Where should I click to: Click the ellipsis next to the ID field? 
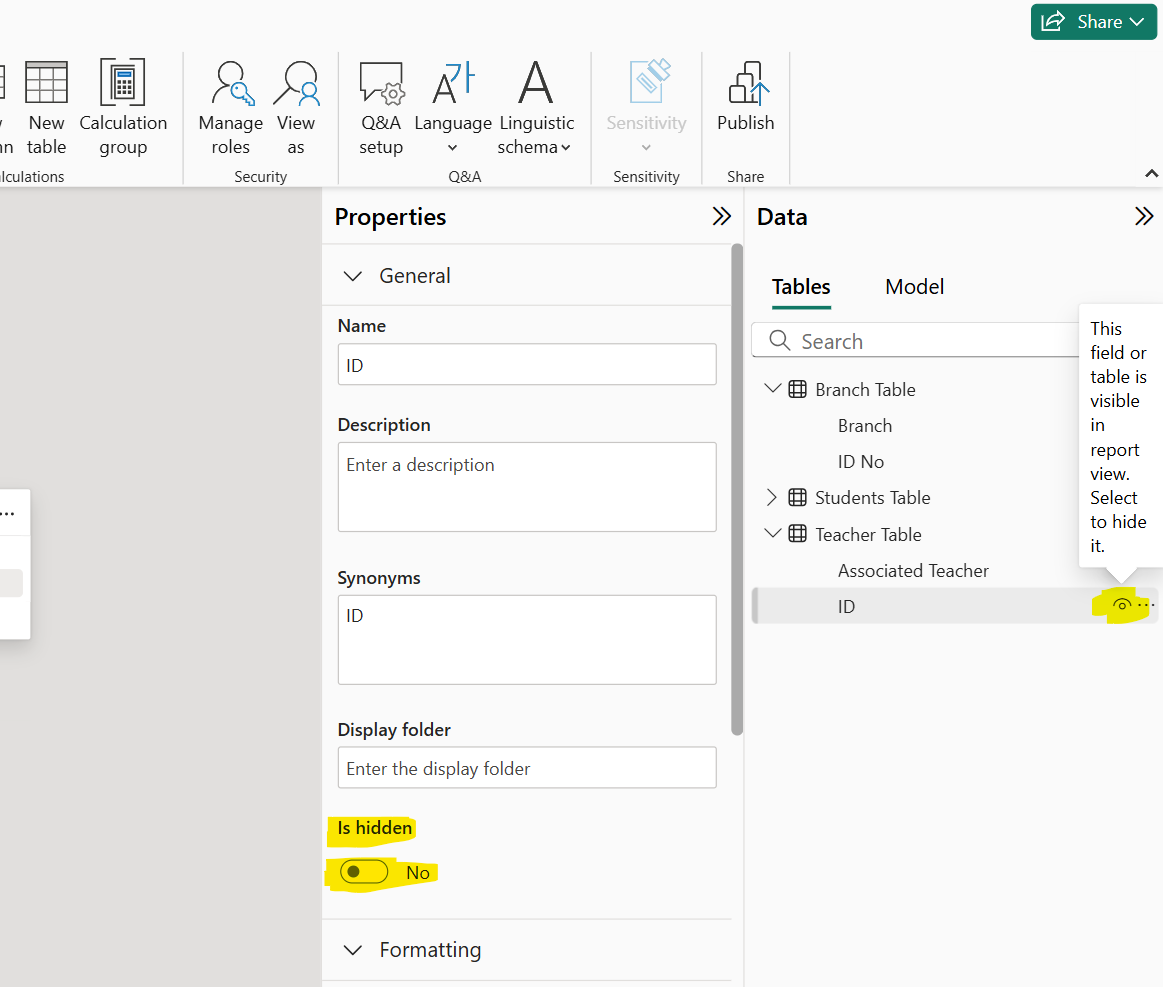pyautogui.click(x=1145, y=604)
